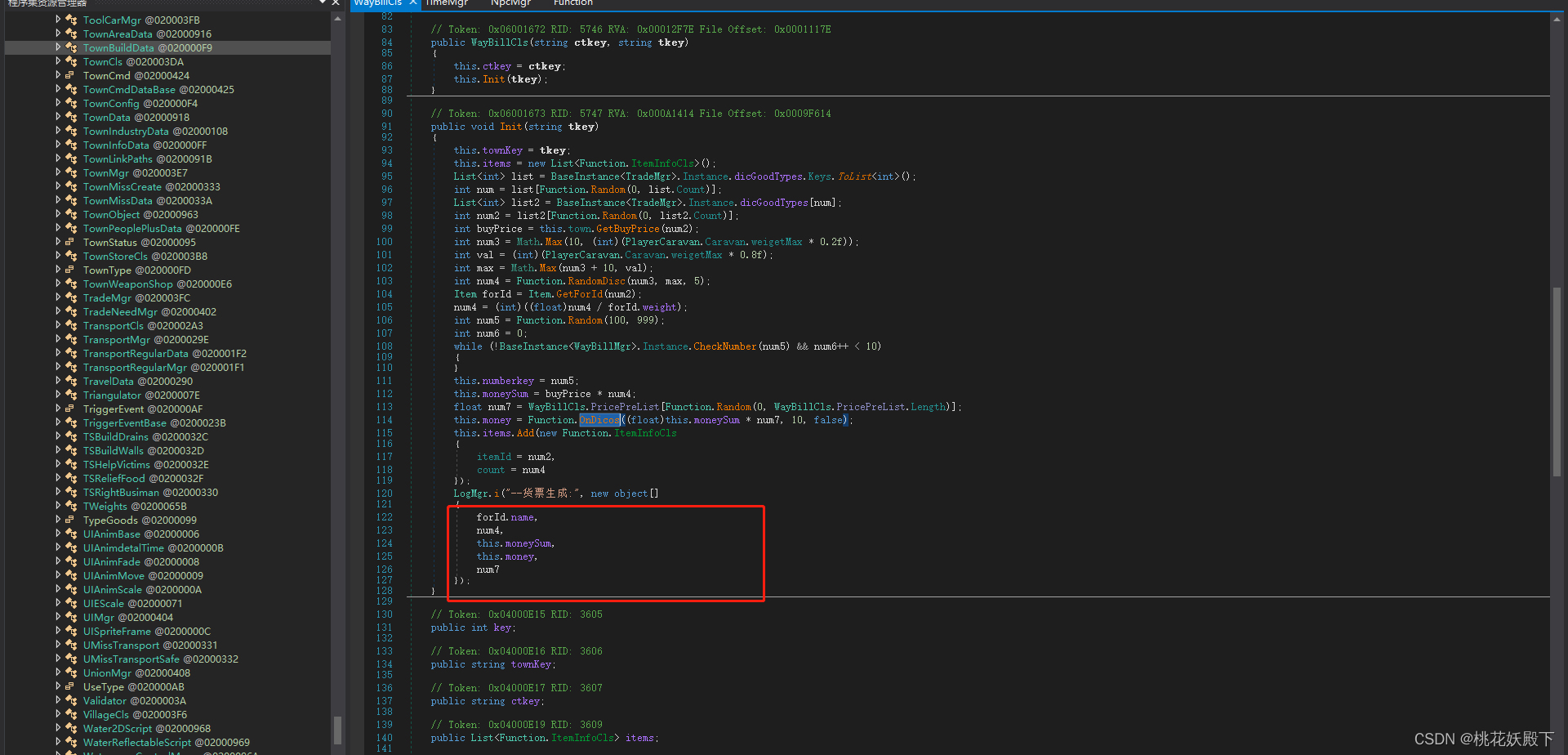Click the assembly tree scrollbar thumb
The width and height of the screenshot is (1568, 755).
pos(337,729)
